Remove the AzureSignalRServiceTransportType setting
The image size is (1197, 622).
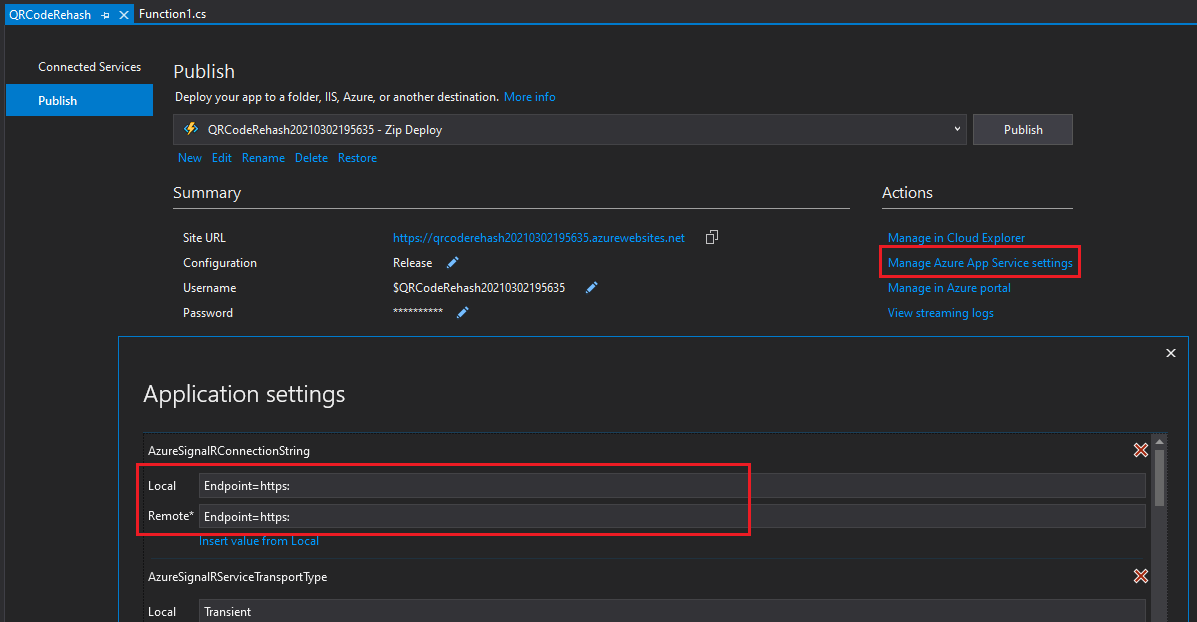(1141, 576)
